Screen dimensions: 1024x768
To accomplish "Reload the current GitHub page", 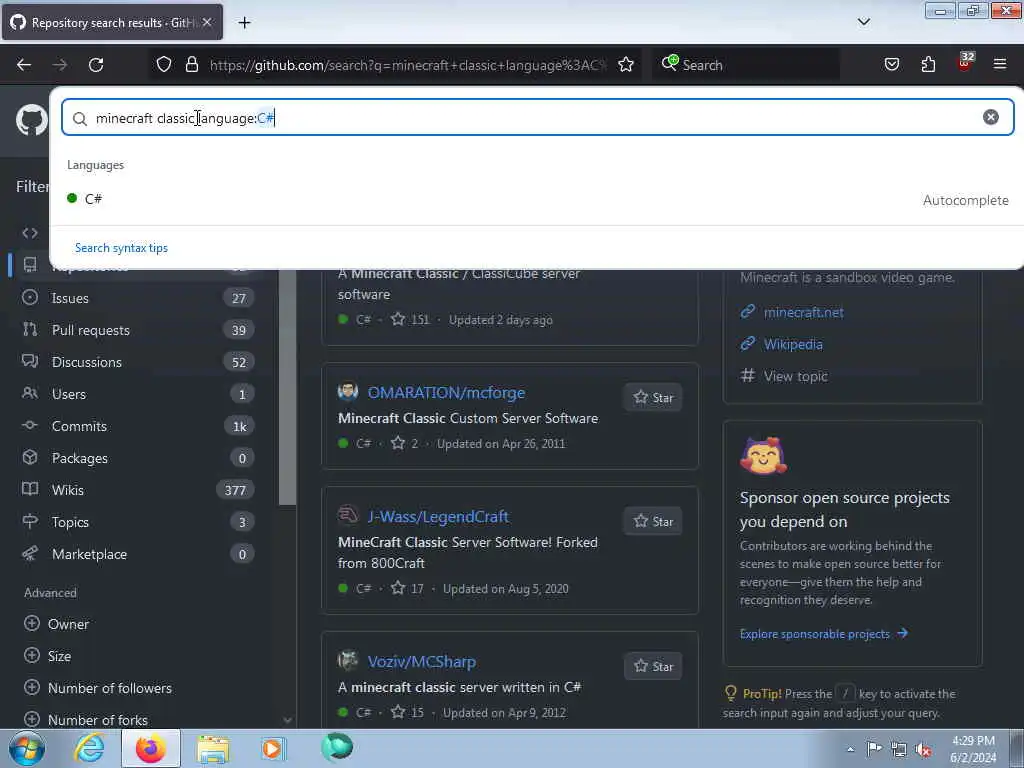I will 96,65.
